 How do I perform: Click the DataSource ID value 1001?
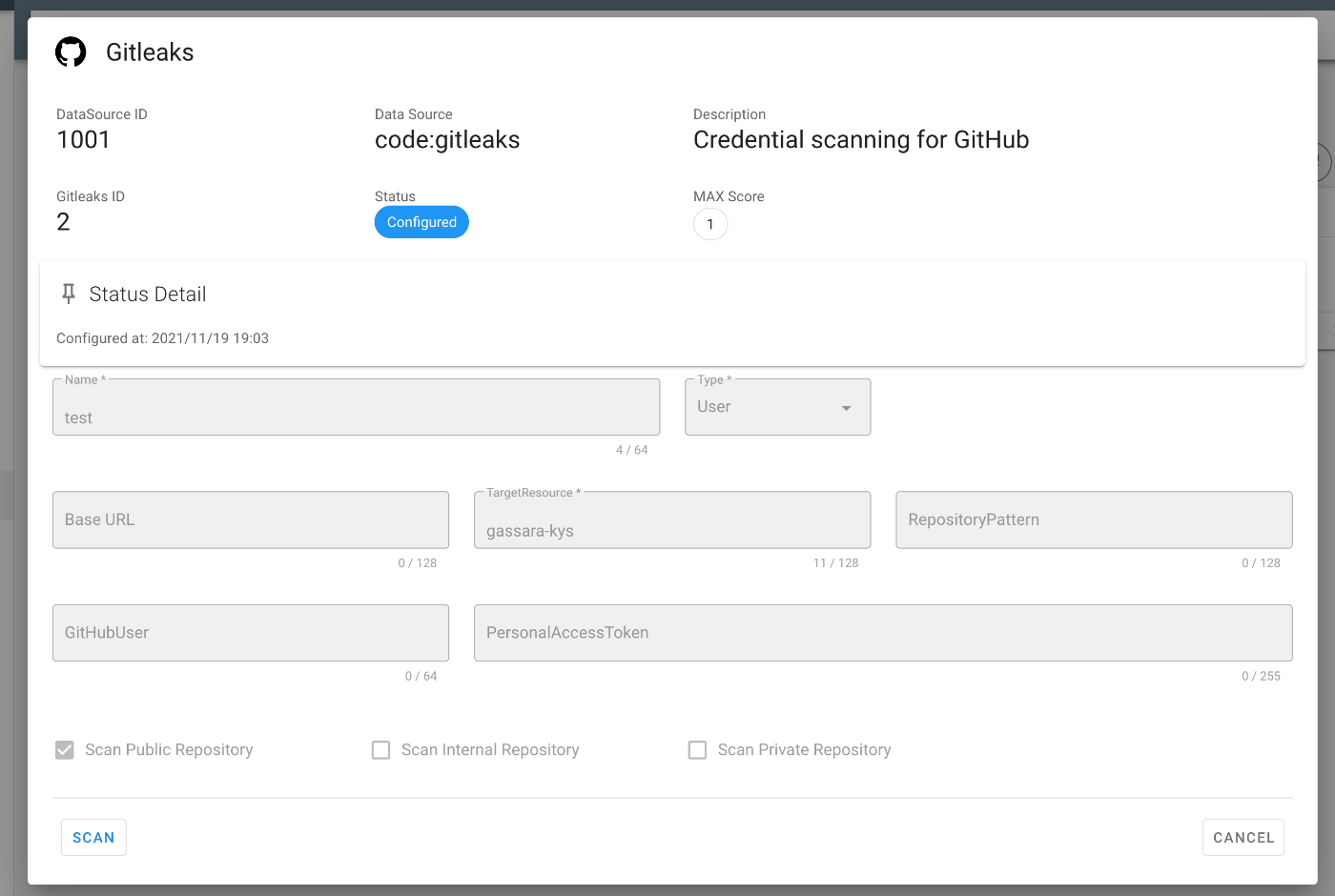83,140
